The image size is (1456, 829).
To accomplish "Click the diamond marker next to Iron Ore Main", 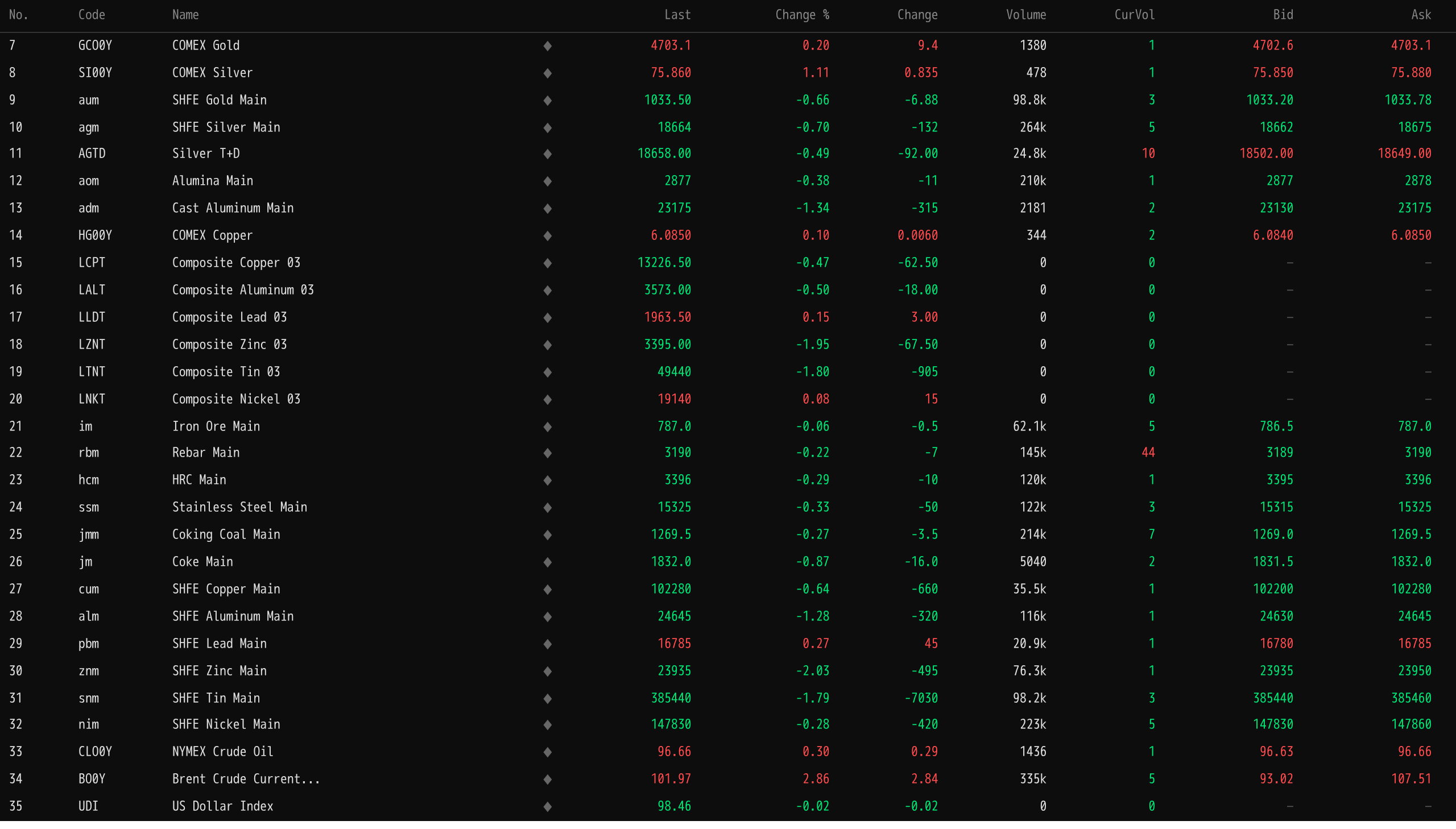I will coord(547,426).
